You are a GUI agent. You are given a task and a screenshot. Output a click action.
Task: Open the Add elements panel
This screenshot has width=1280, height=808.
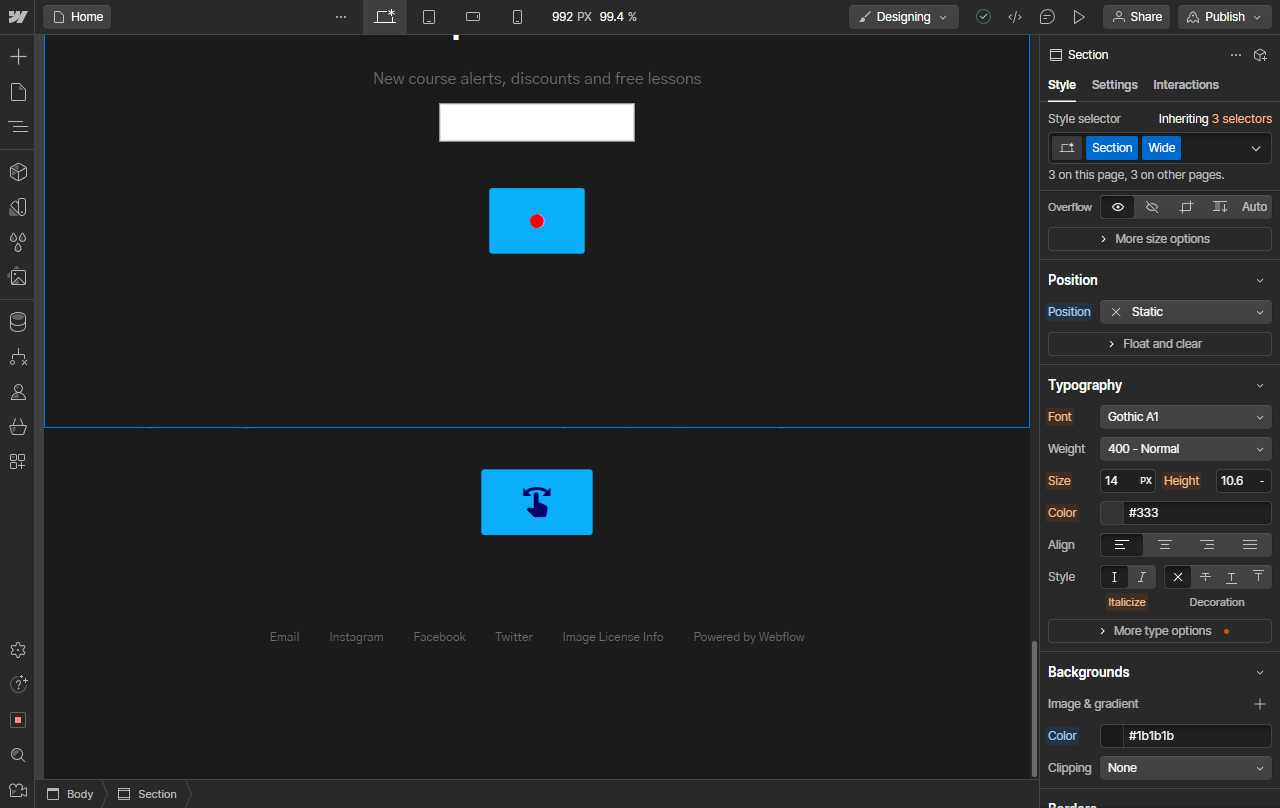pyautogui.click(x=17, y=57)
